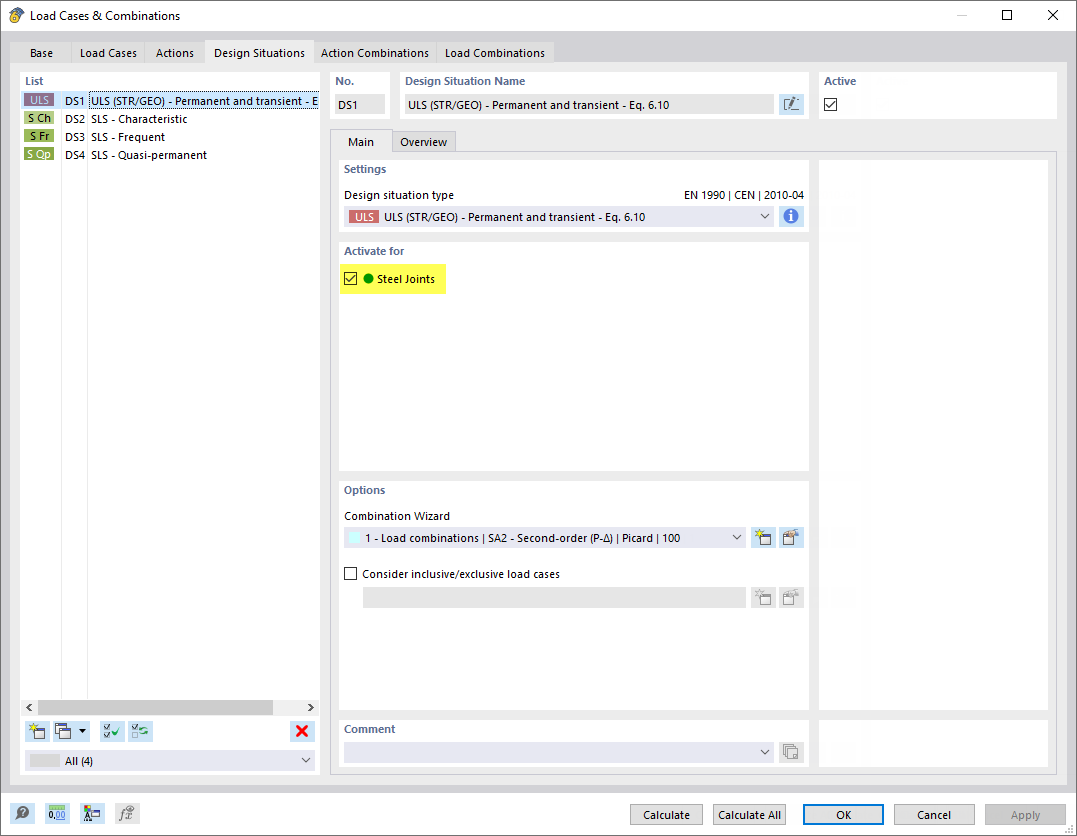Select DS3 SLS - Frequent row
The height and width of the screenshot is (836, 1077).
[170, 137]
